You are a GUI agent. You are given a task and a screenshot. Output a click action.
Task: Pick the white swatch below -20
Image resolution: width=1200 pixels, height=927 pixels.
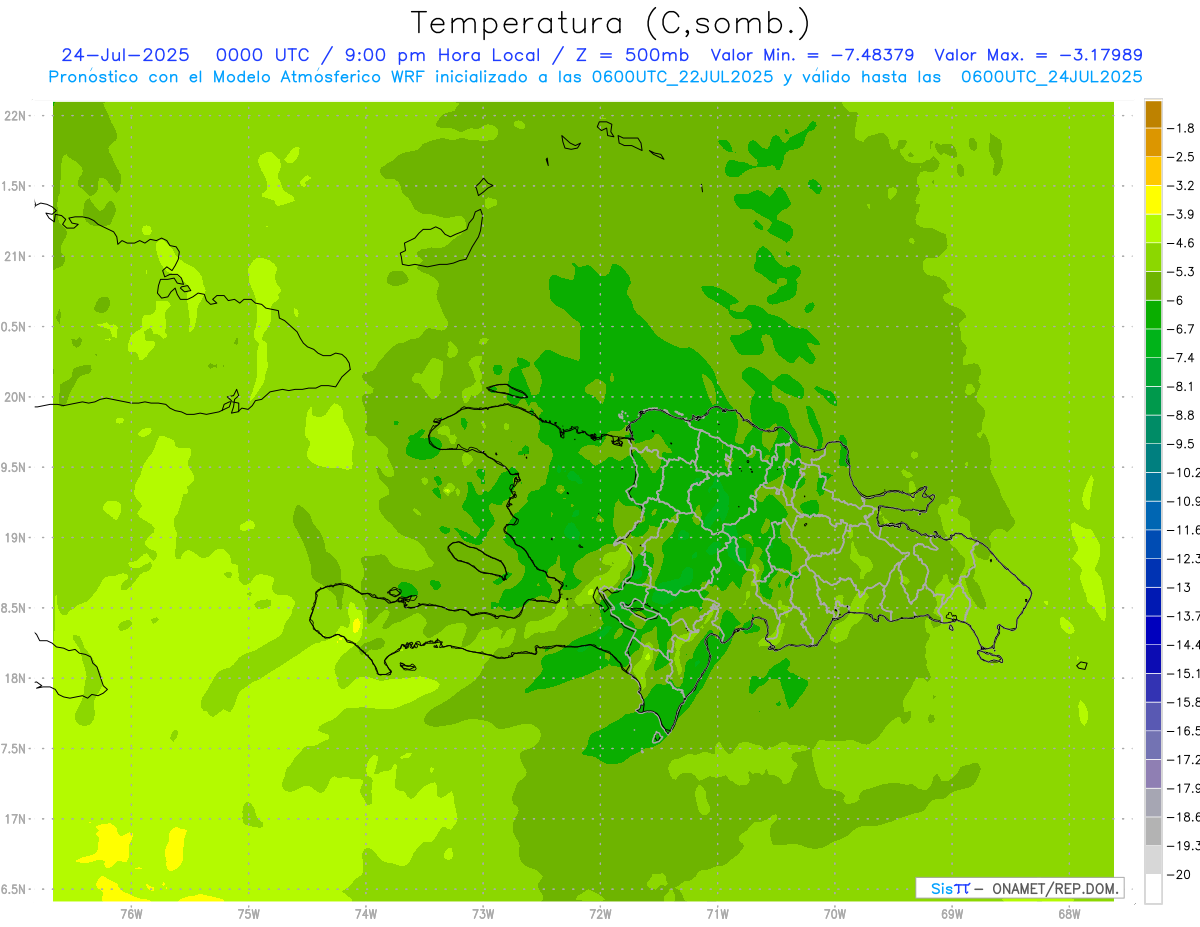pos(1153,889)
